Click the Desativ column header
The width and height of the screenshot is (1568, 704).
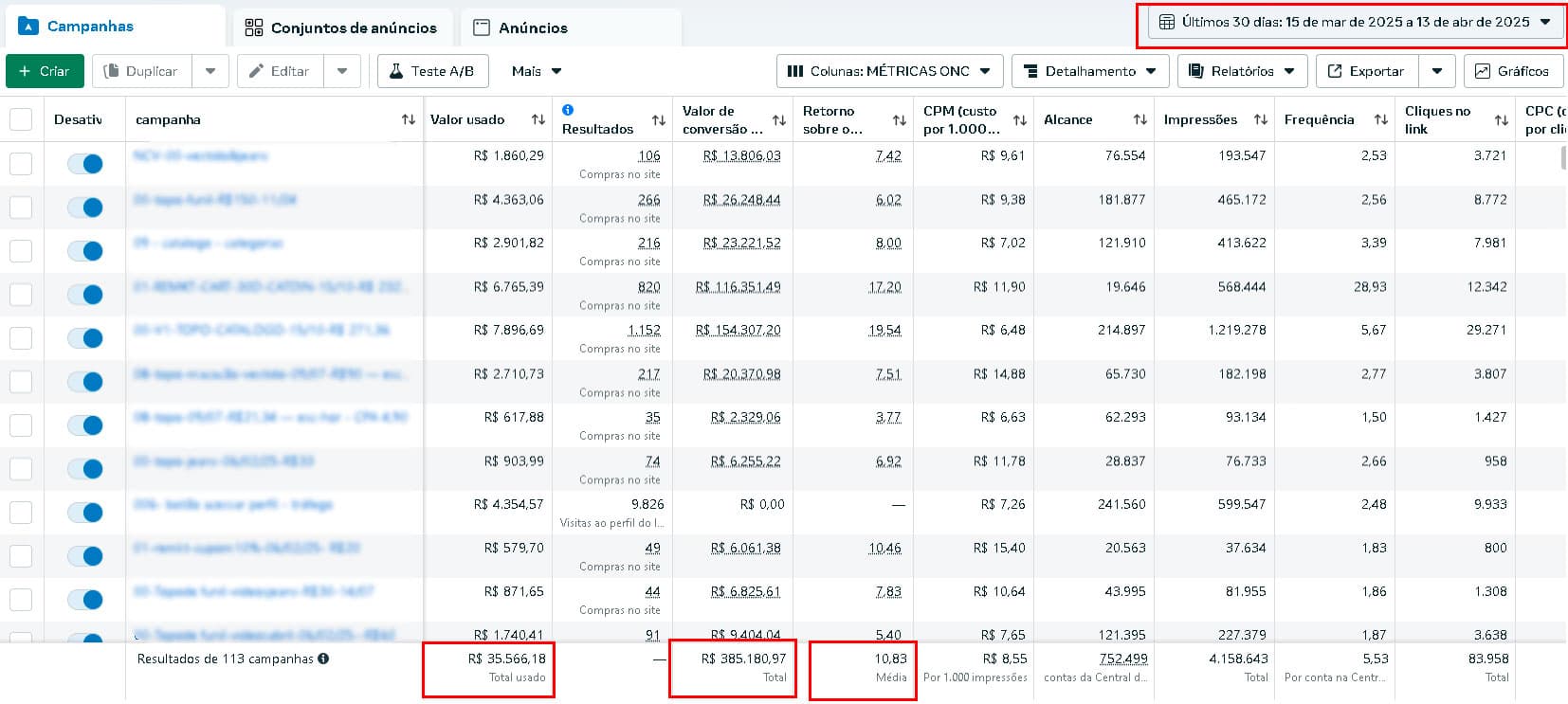tap(78, 119)
